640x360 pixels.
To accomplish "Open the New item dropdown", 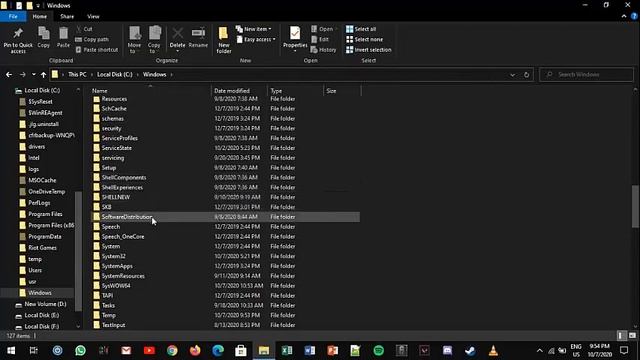I will click(x=253, y=29).
